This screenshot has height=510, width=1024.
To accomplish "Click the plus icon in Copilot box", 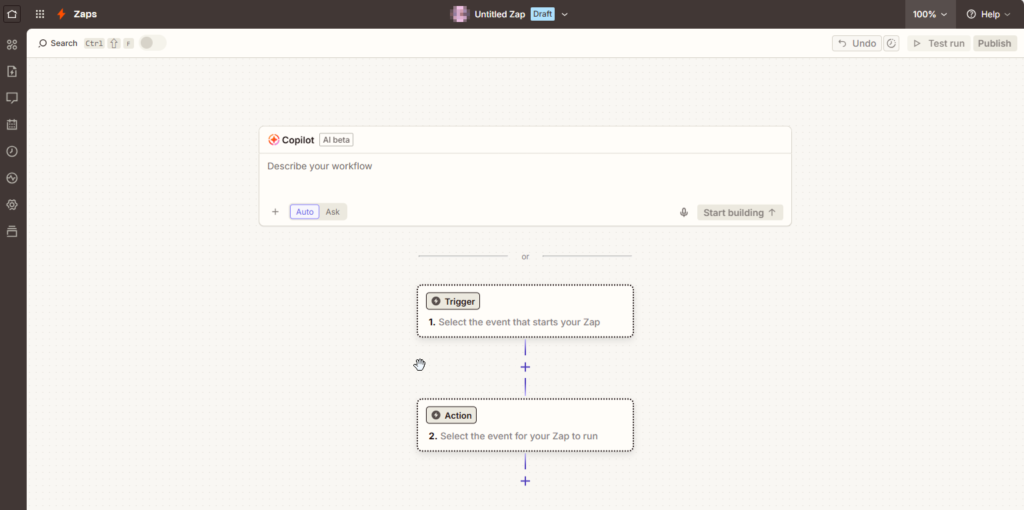I will pos(275,212).
